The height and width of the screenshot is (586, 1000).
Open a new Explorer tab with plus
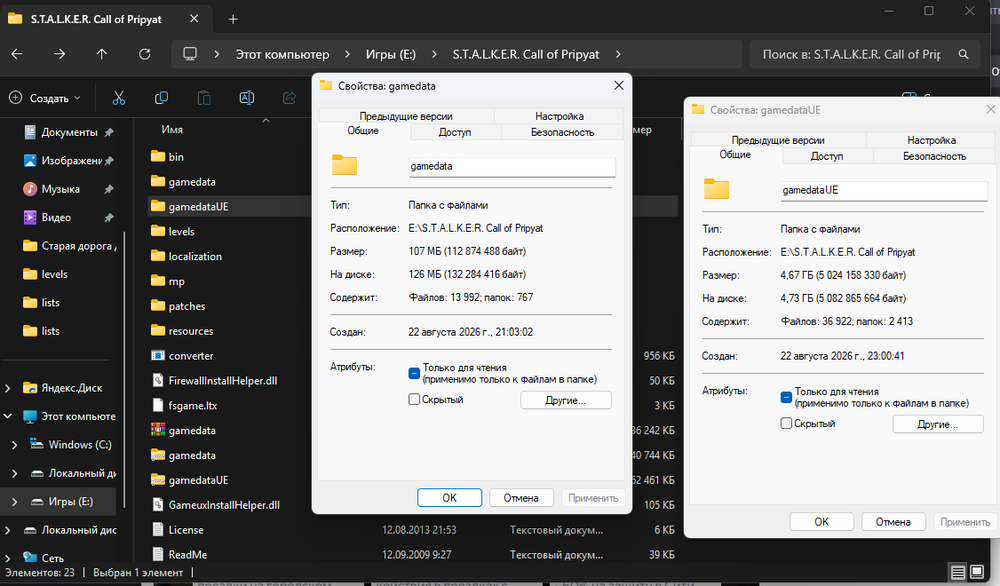pyautogui.click(x=233, y=19)
